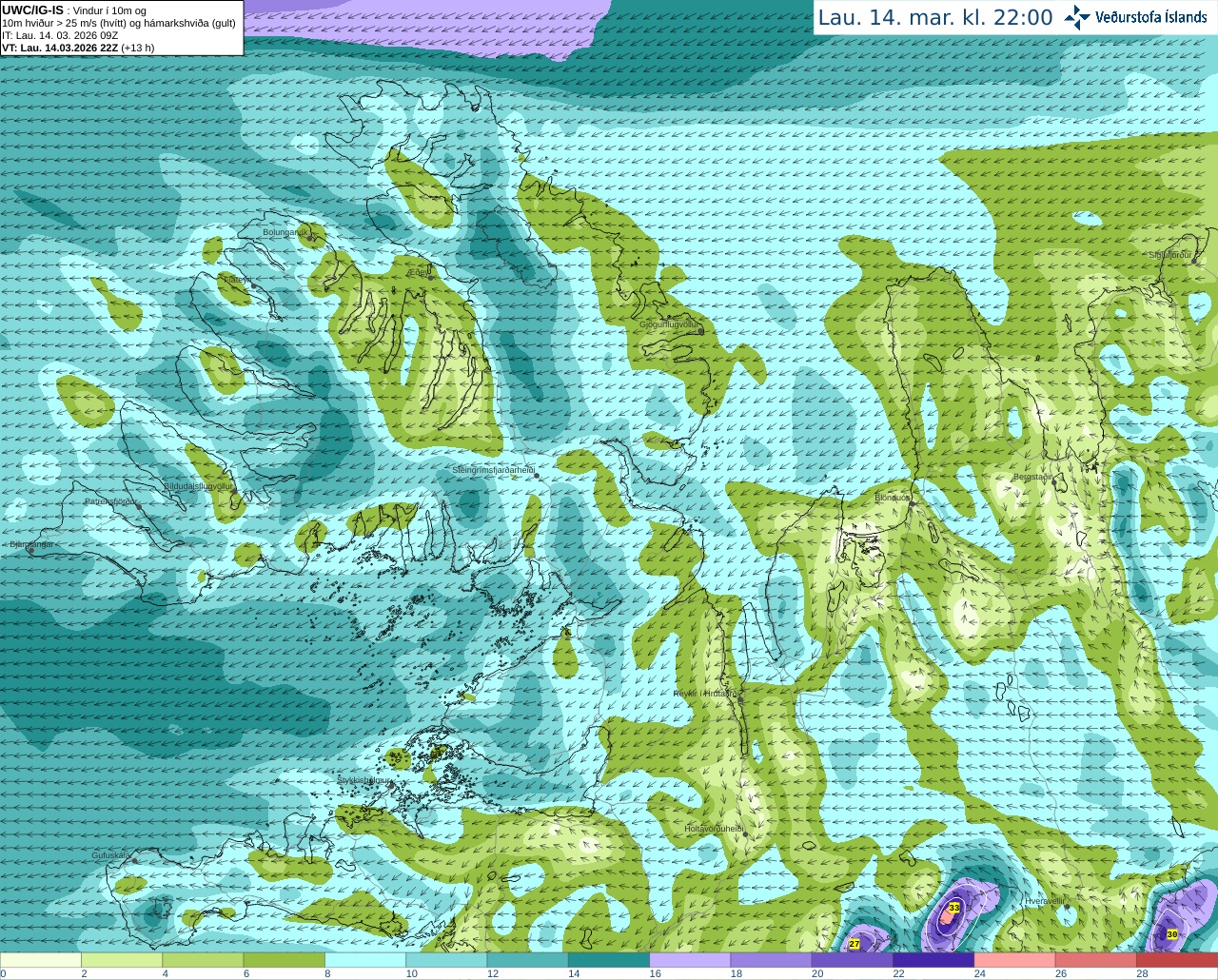This screenshot has height=980, width=1218.
Task: Click the Siglufjörður station label
Action: [1170, 256]
